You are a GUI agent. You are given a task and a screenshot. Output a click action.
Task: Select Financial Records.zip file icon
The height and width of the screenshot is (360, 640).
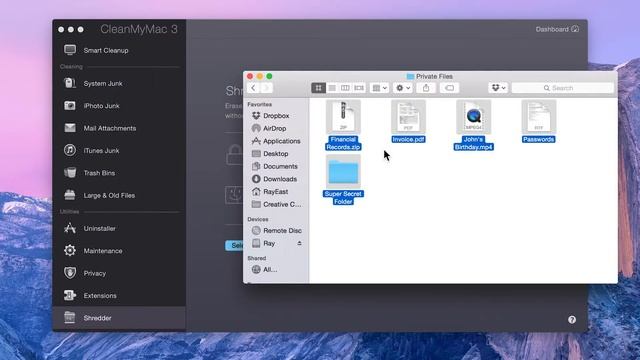tap(343, 117)
